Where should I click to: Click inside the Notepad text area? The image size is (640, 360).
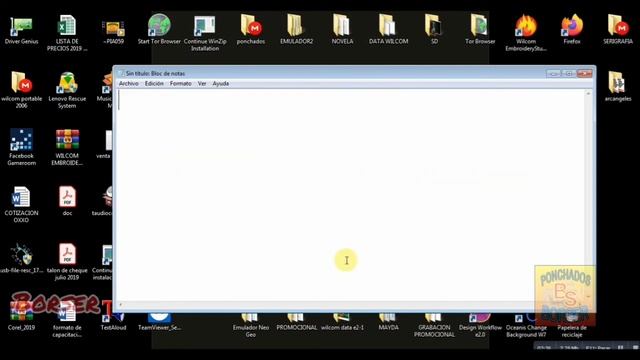pyautogui.click(x=351, y=195)
